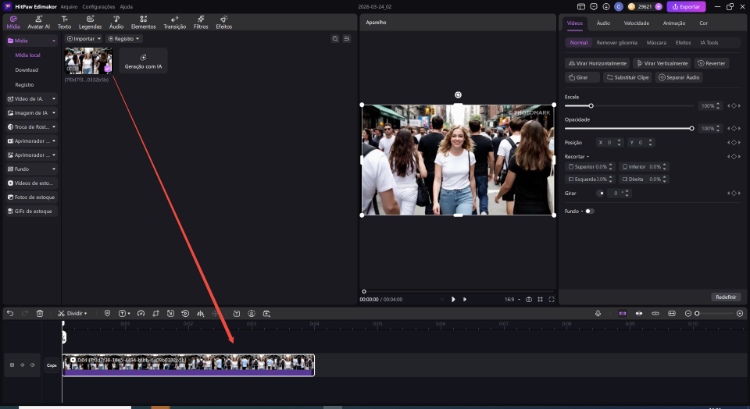Click the Escala slider handle
Viewport: 750px width, 409px height.
[x=591, y=106]
